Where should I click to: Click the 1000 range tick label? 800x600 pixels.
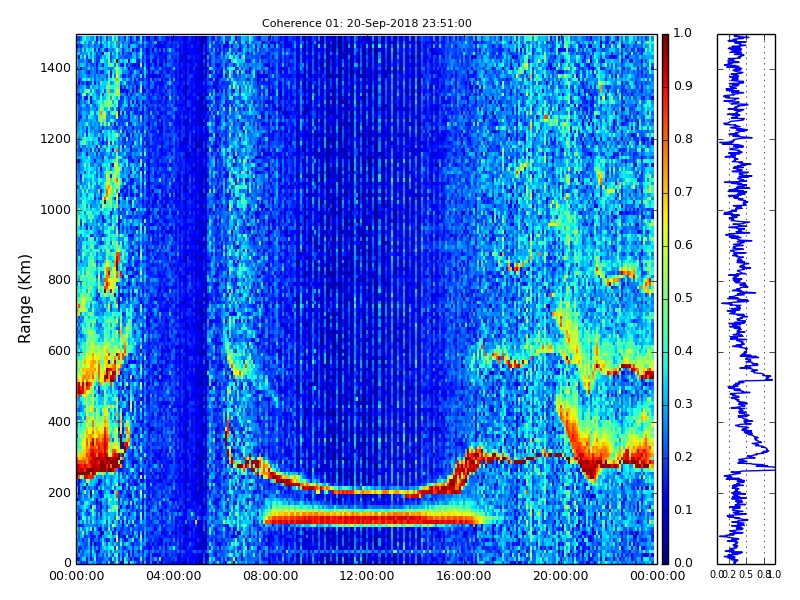[56, 210]
